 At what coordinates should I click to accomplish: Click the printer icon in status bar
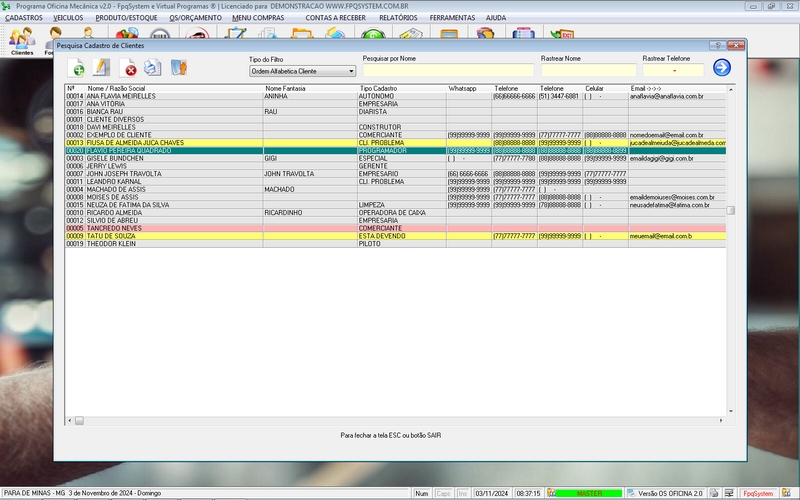714,493
